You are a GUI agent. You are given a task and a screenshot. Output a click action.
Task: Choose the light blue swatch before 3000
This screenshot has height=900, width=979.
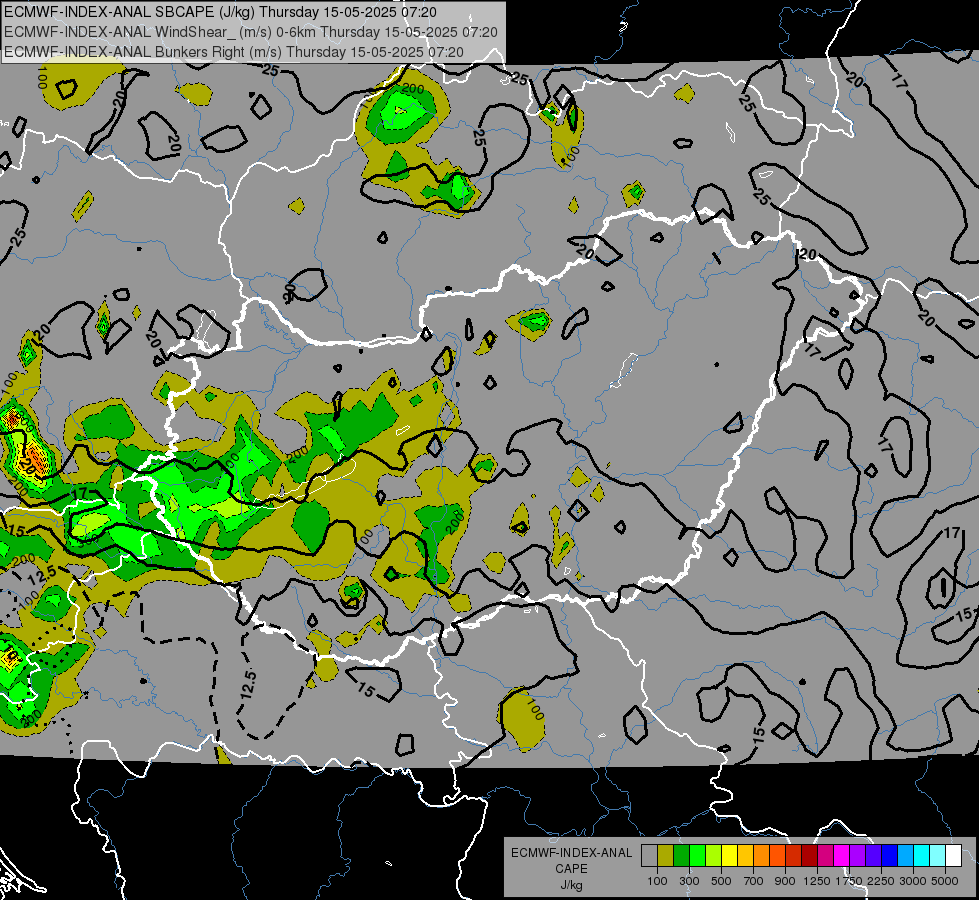coord(906,855)
